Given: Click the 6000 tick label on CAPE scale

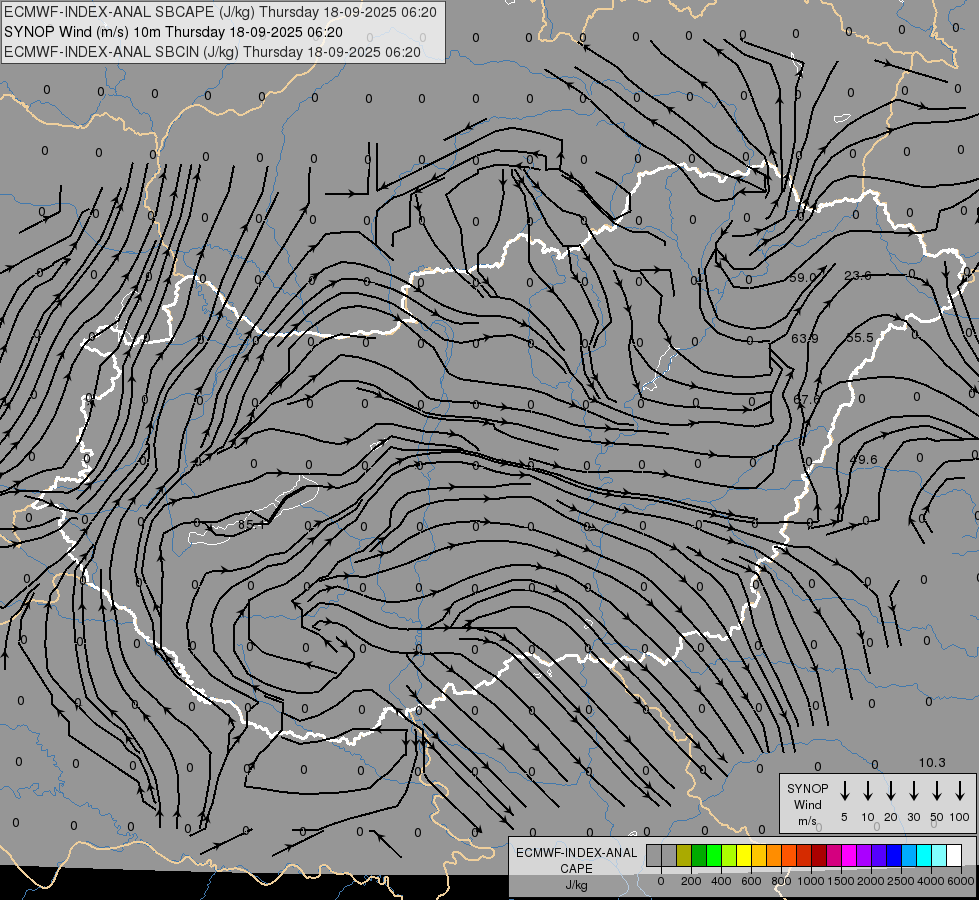Looking at the screenshot, I should point(960,881).
